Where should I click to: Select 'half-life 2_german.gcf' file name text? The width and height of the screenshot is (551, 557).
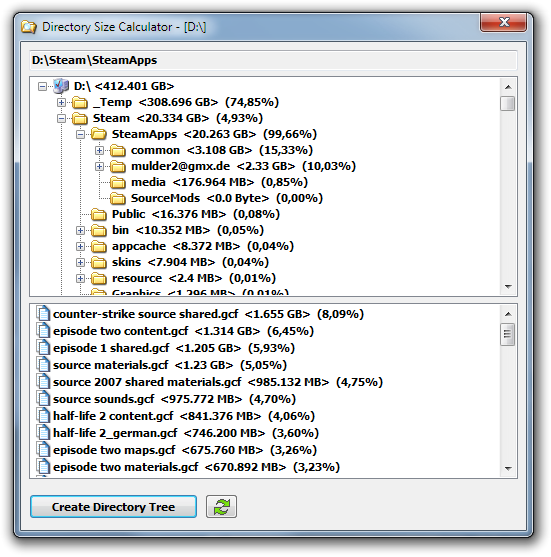[115, 433]
